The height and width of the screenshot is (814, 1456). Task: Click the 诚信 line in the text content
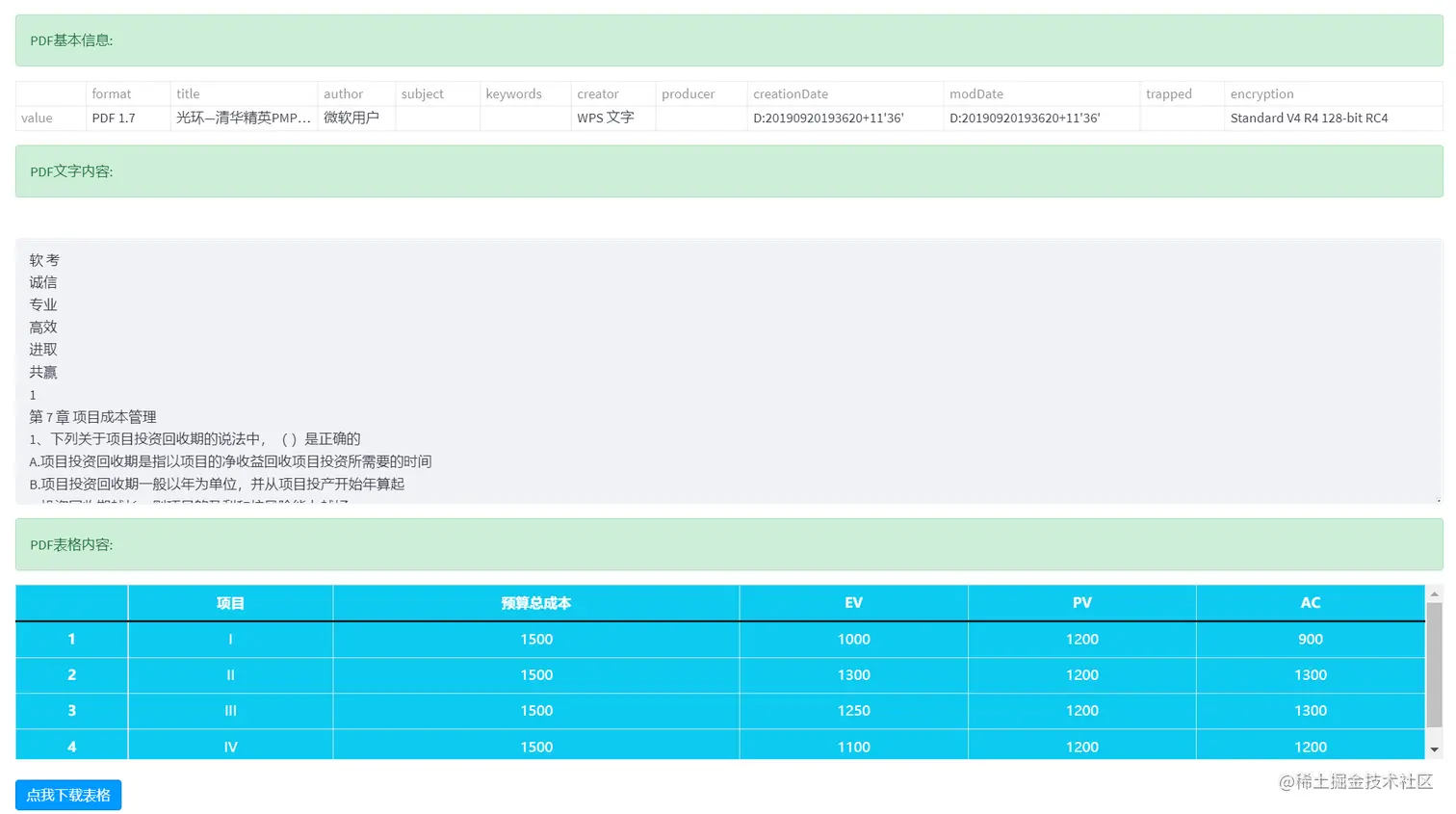43,282
